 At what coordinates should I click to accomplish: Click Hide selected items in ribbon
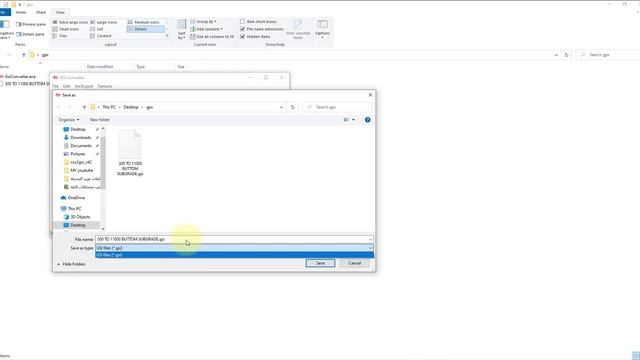click(298, 29)
